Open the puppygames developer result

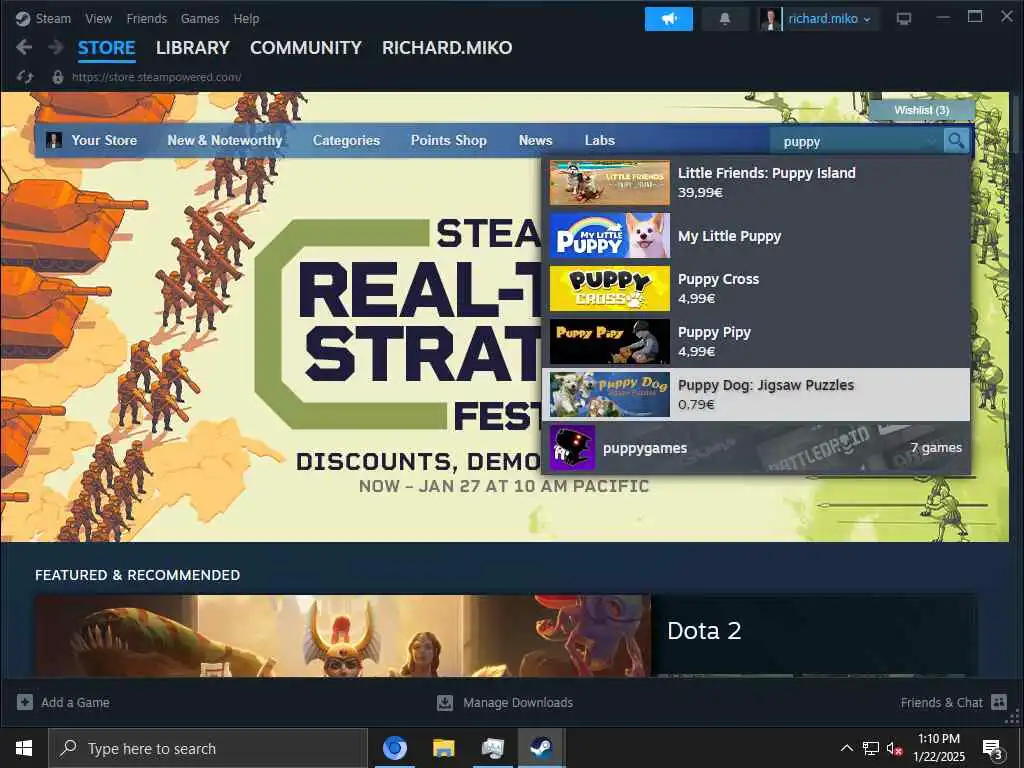click(756, 448)
